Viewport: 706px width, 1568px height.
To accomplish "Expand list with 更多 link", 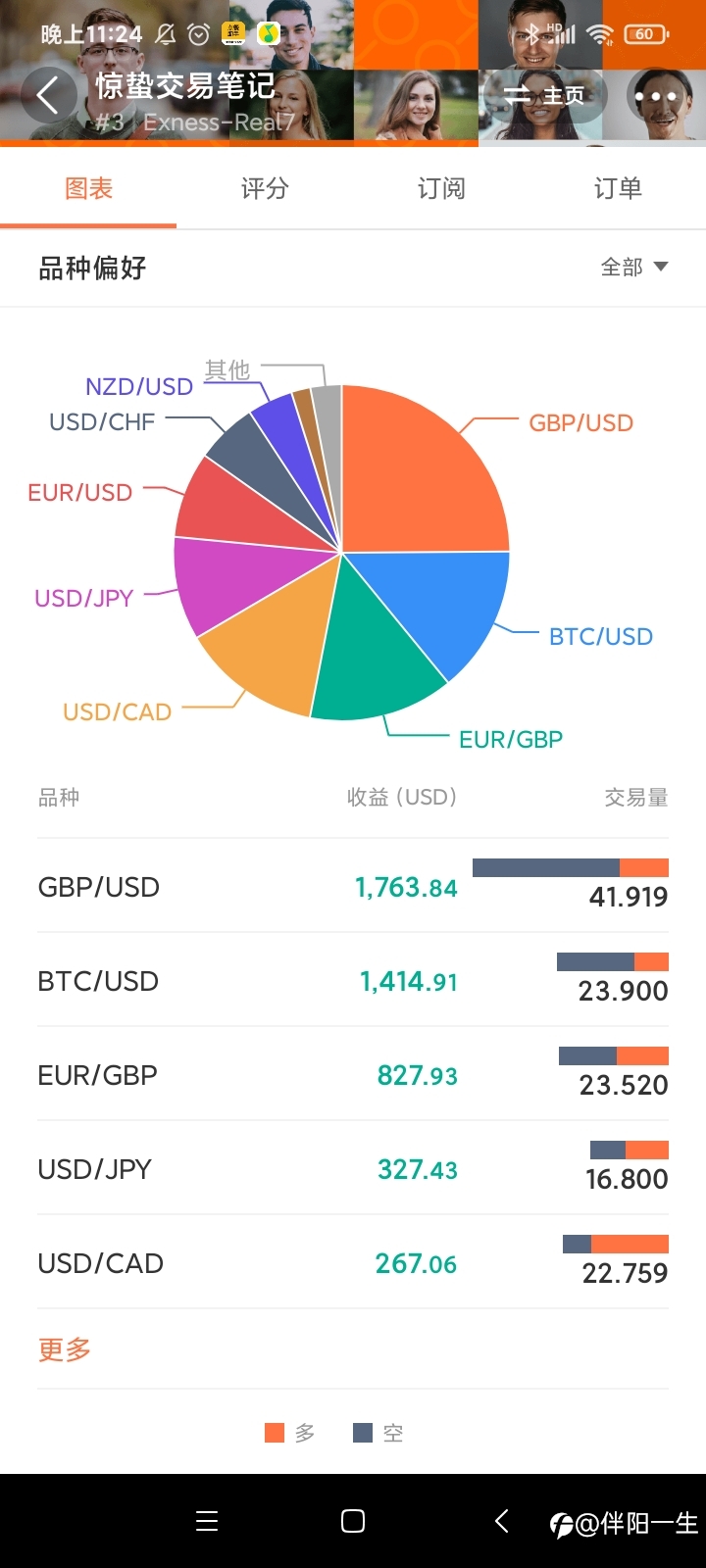I will click(x=65, y=1349).
